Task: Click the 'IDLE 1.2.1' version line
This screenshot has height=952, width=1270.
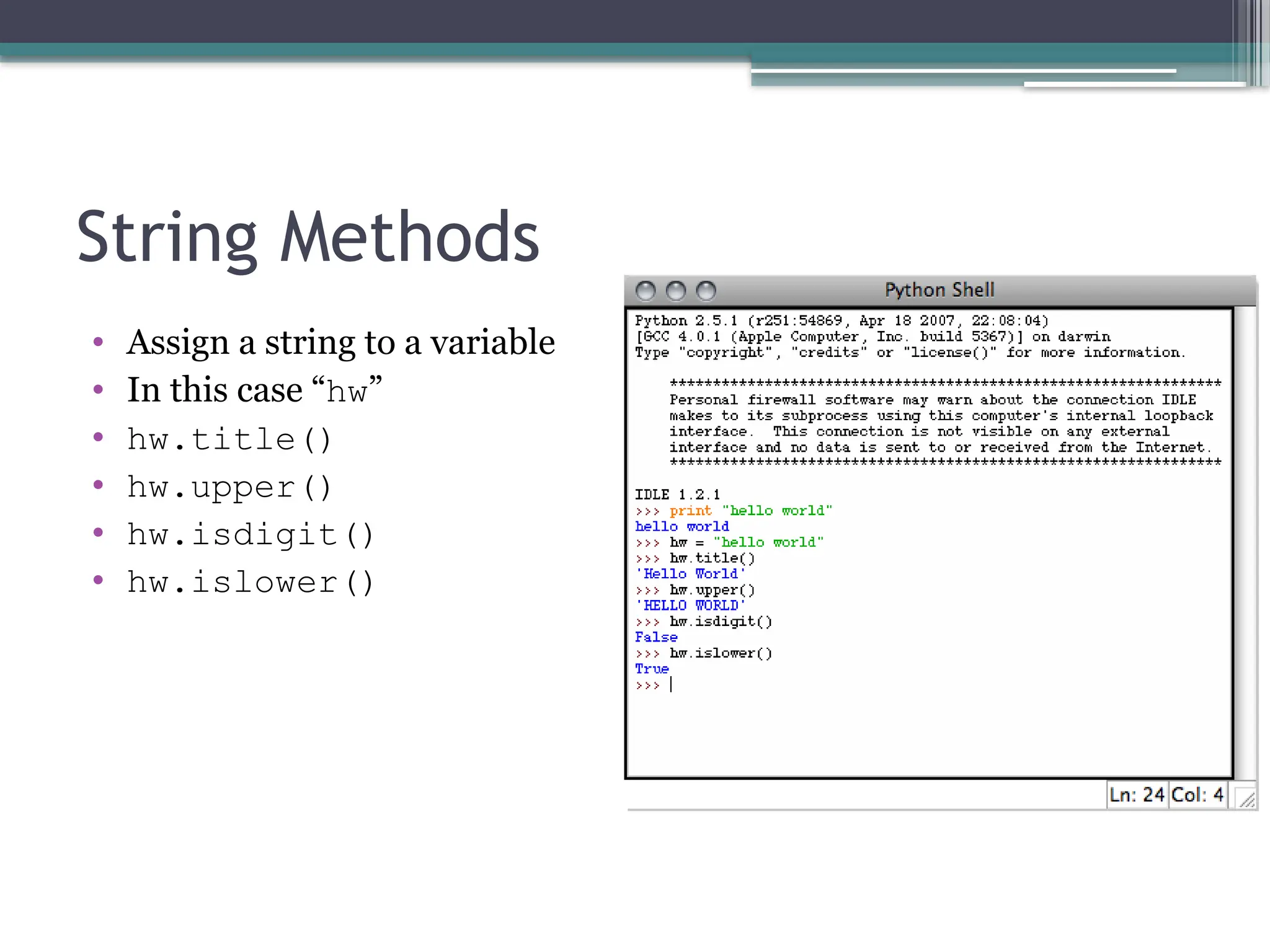Action: pyautogui.click(x=677, y=495)
